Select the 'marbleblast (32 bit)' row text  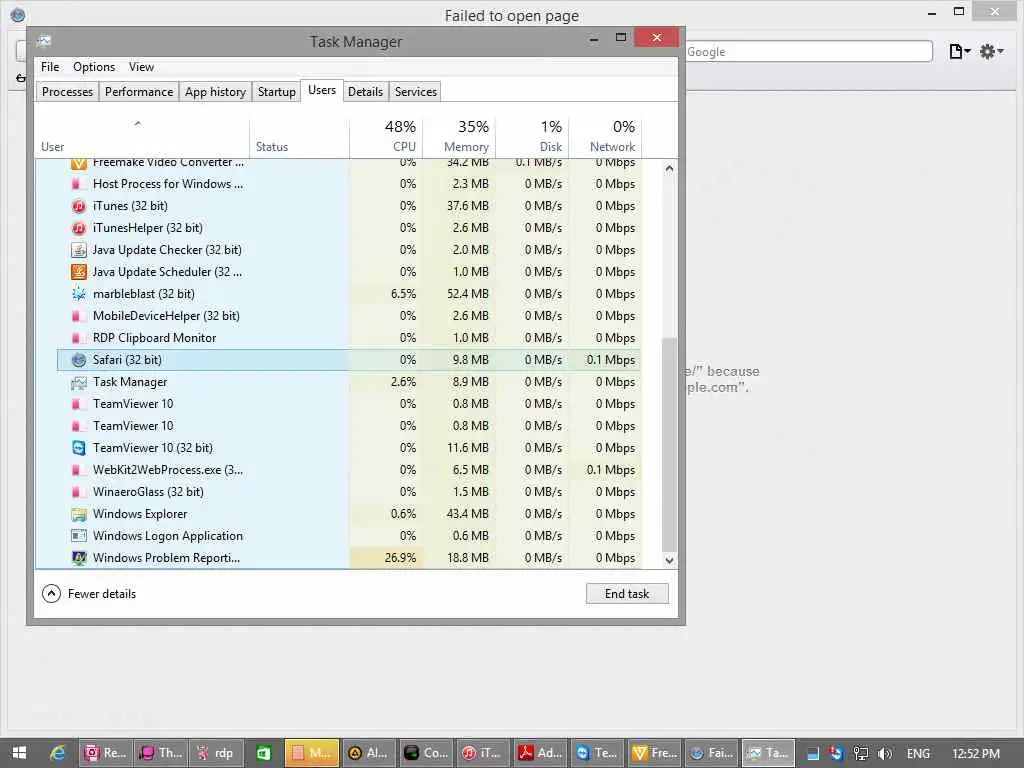click(144, 294)
